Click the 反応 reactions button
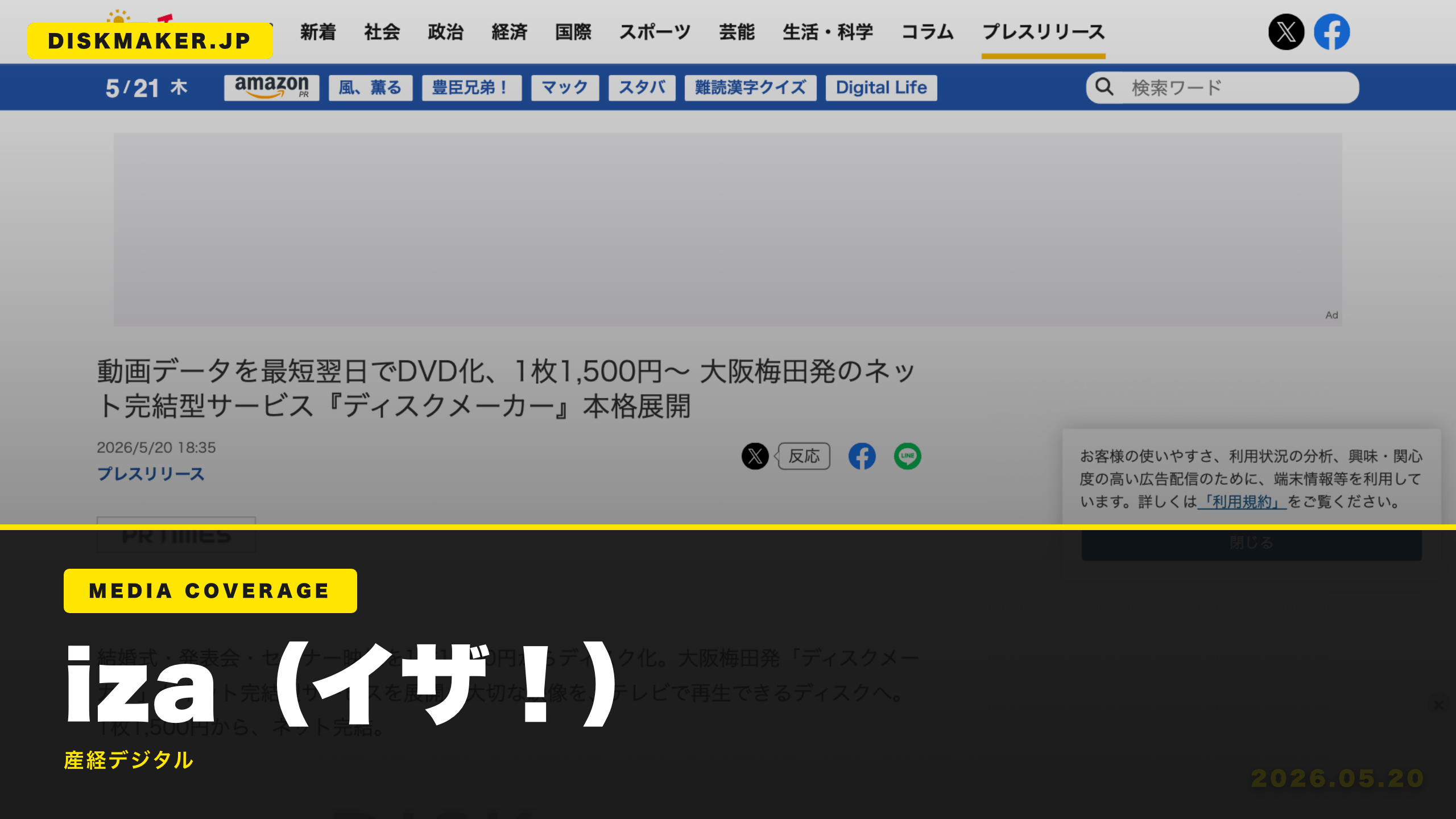Screen dimensions: 1456x819 (x=804, y=456)
